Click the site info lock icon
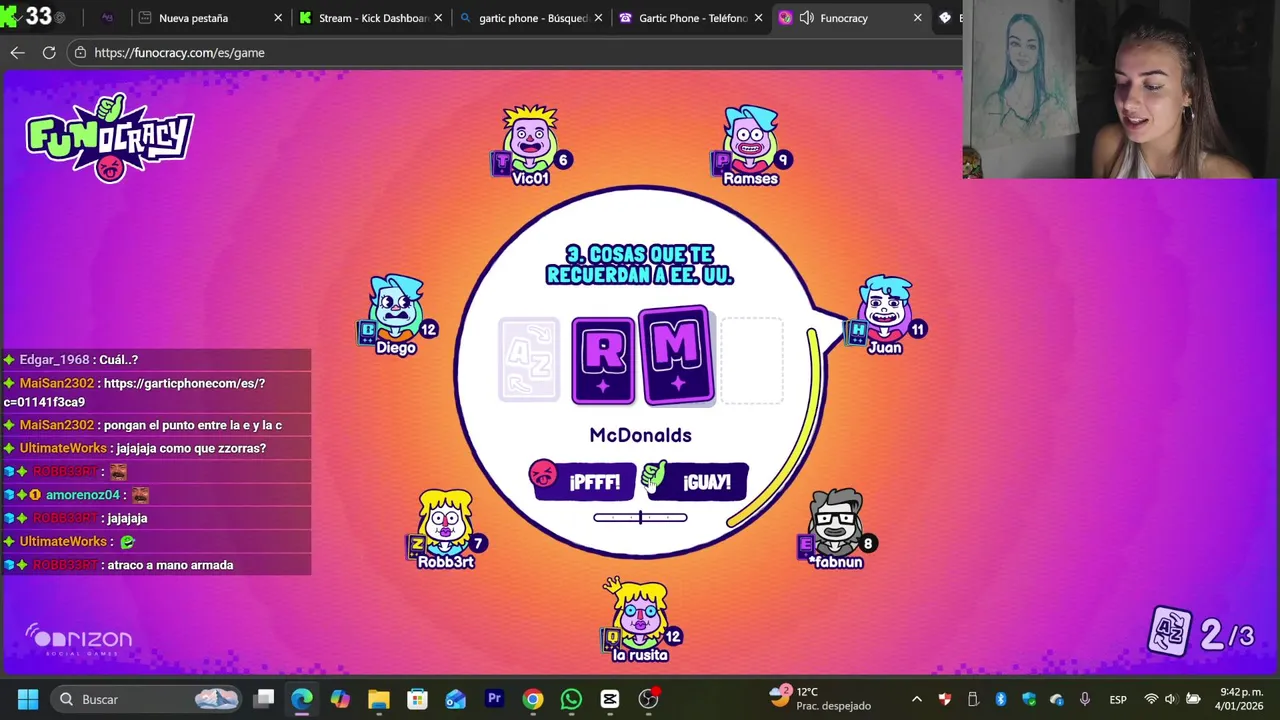This screenshot has height=720, width=1280. tap(81, 52)
